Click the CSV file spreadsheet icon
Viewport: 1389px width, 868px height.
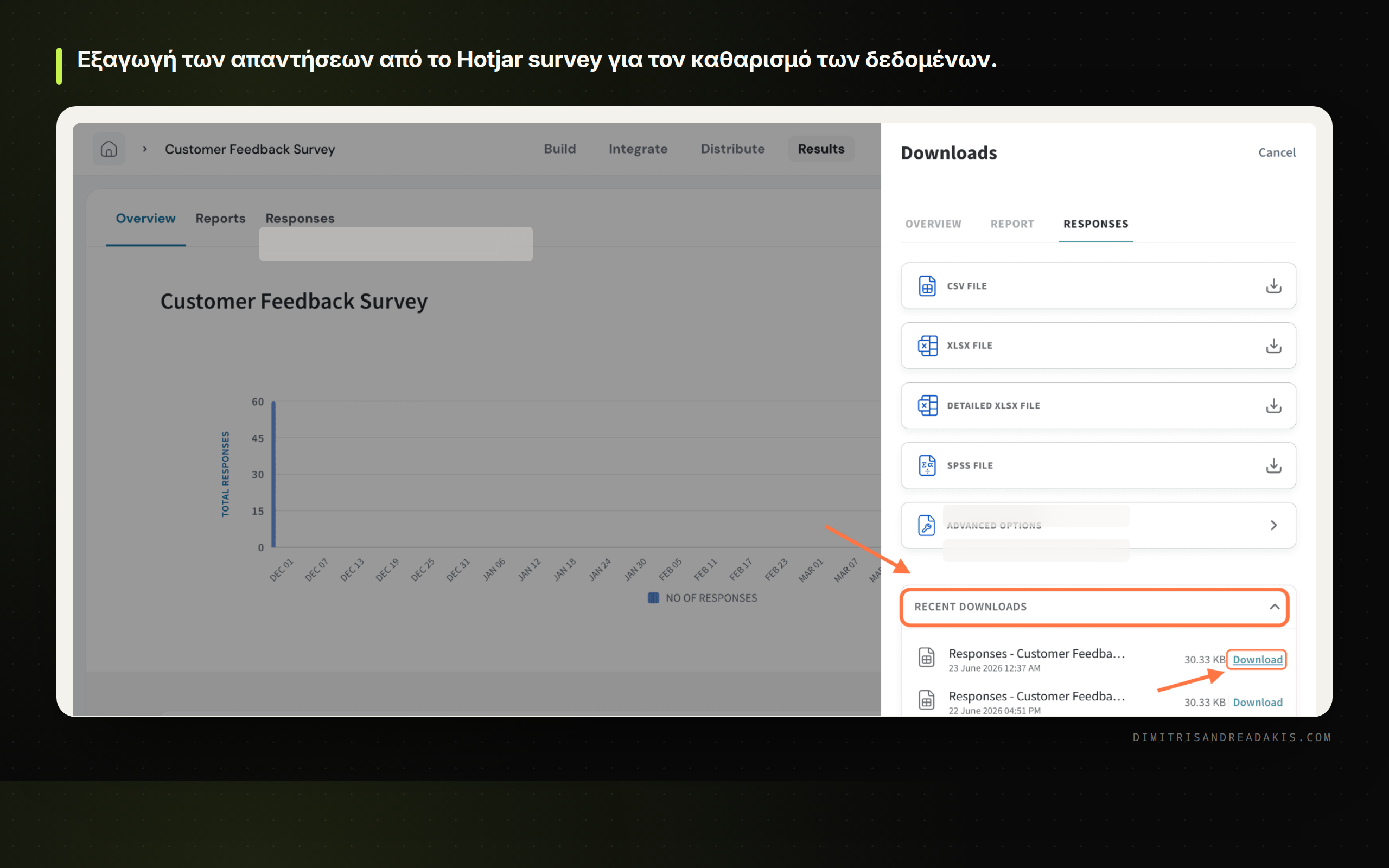tap(927, 286)
